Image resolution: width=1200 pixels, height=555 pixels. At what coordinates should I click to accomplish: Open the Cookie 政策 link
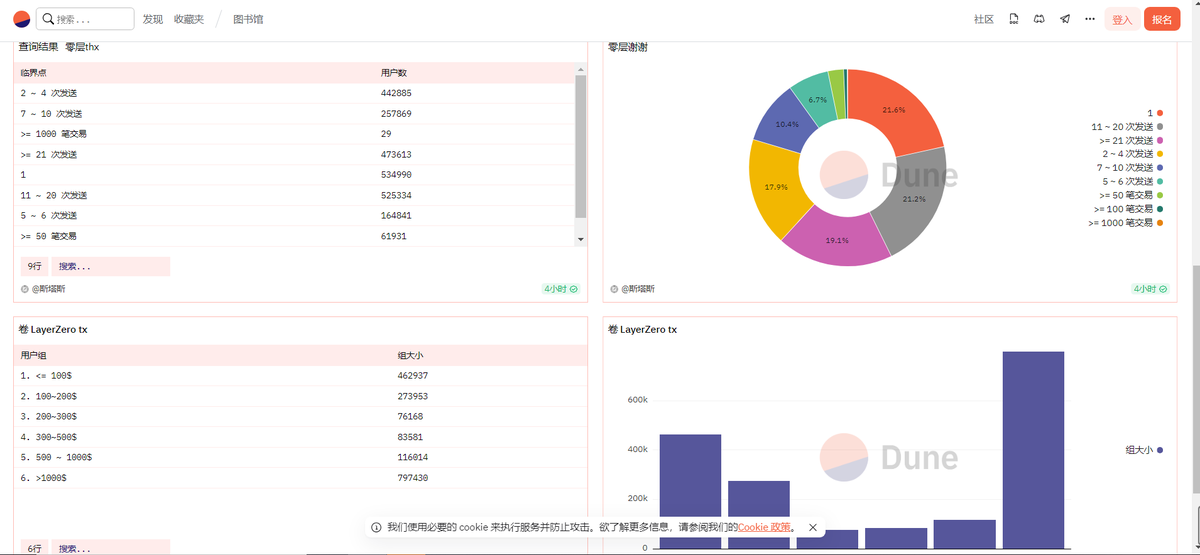click(x=765, y=527)
